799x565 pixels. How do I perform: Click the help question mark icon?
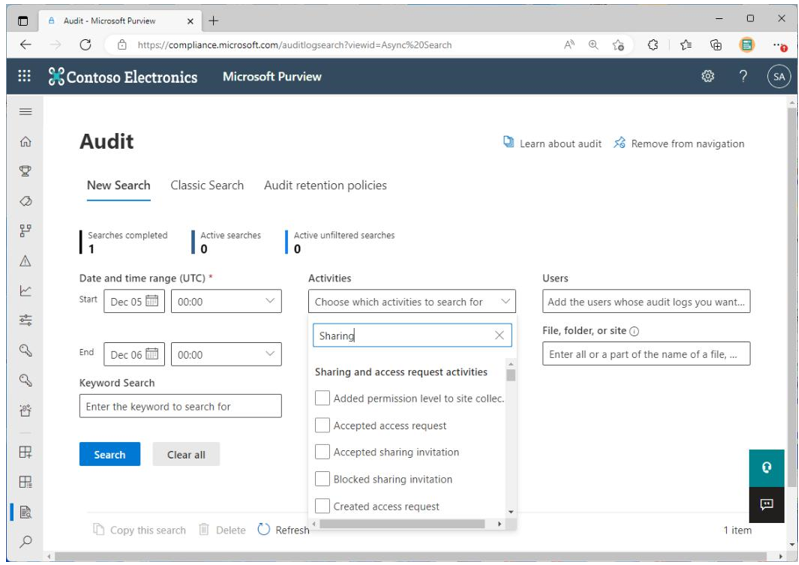point(743,76)
